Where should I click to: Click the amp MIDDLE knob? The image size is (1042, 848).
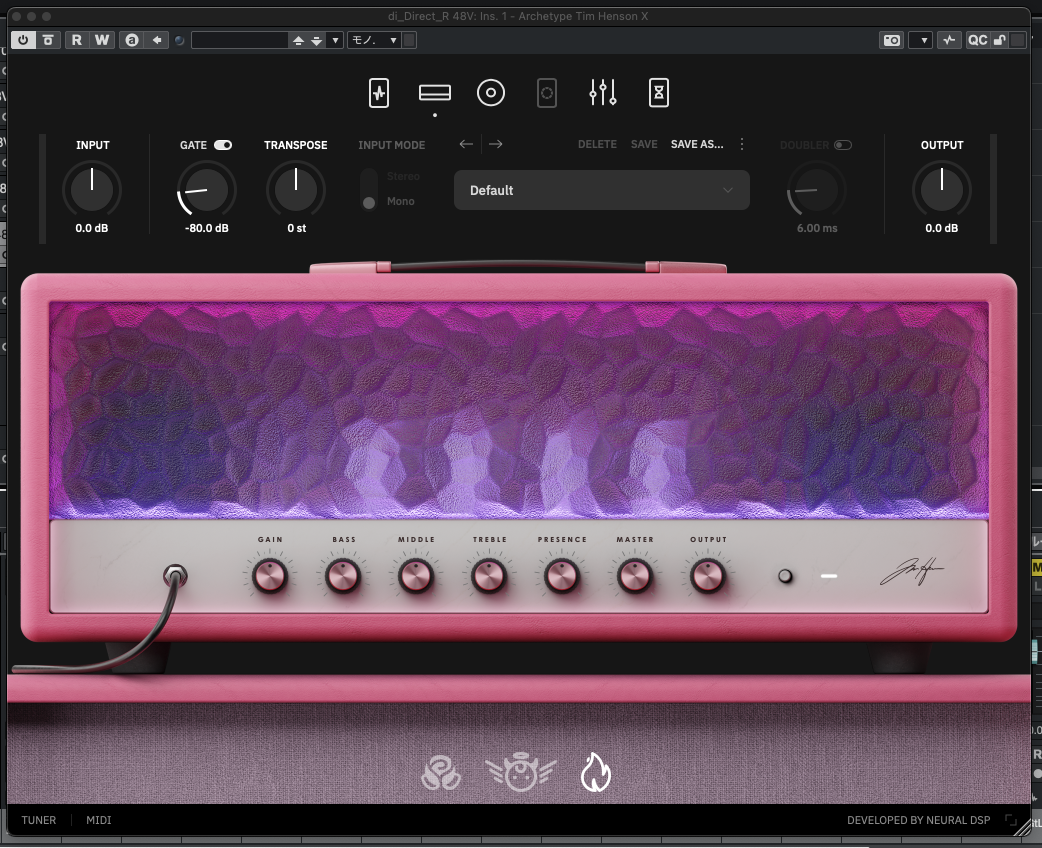416,576
